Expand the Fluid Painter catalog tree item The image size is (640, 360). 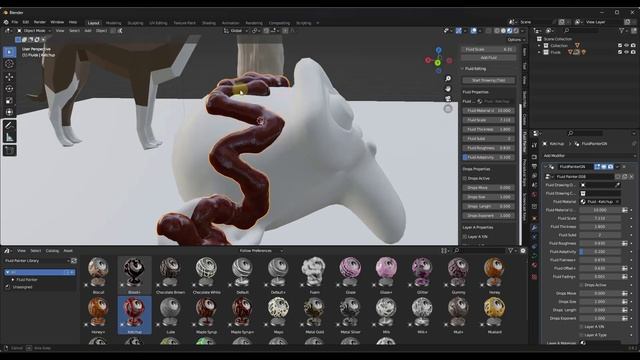13,280
